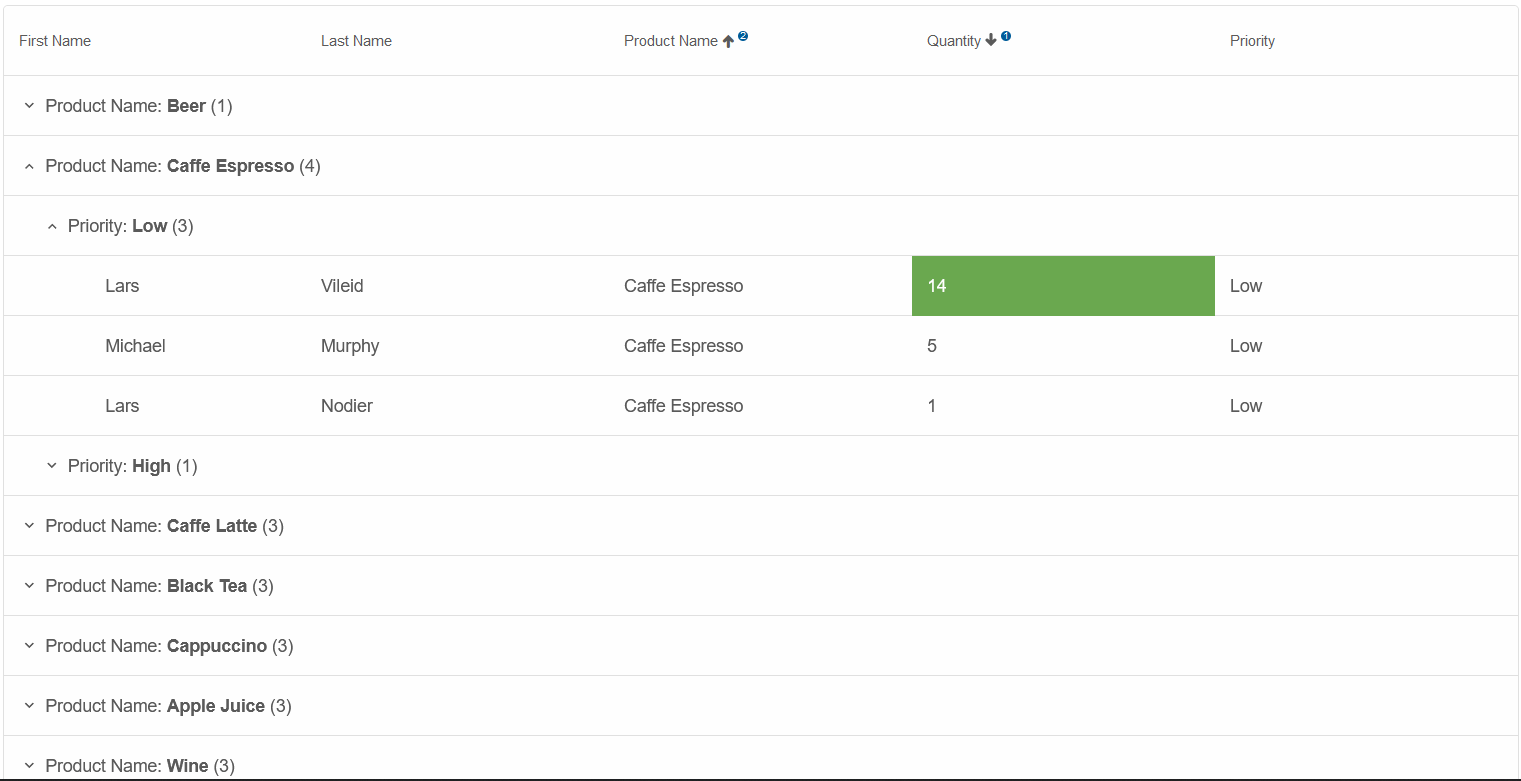Screen dimensions: 1521x781
Task: Collapse the Priority: Low subgroup
Action: pos(52,226)
